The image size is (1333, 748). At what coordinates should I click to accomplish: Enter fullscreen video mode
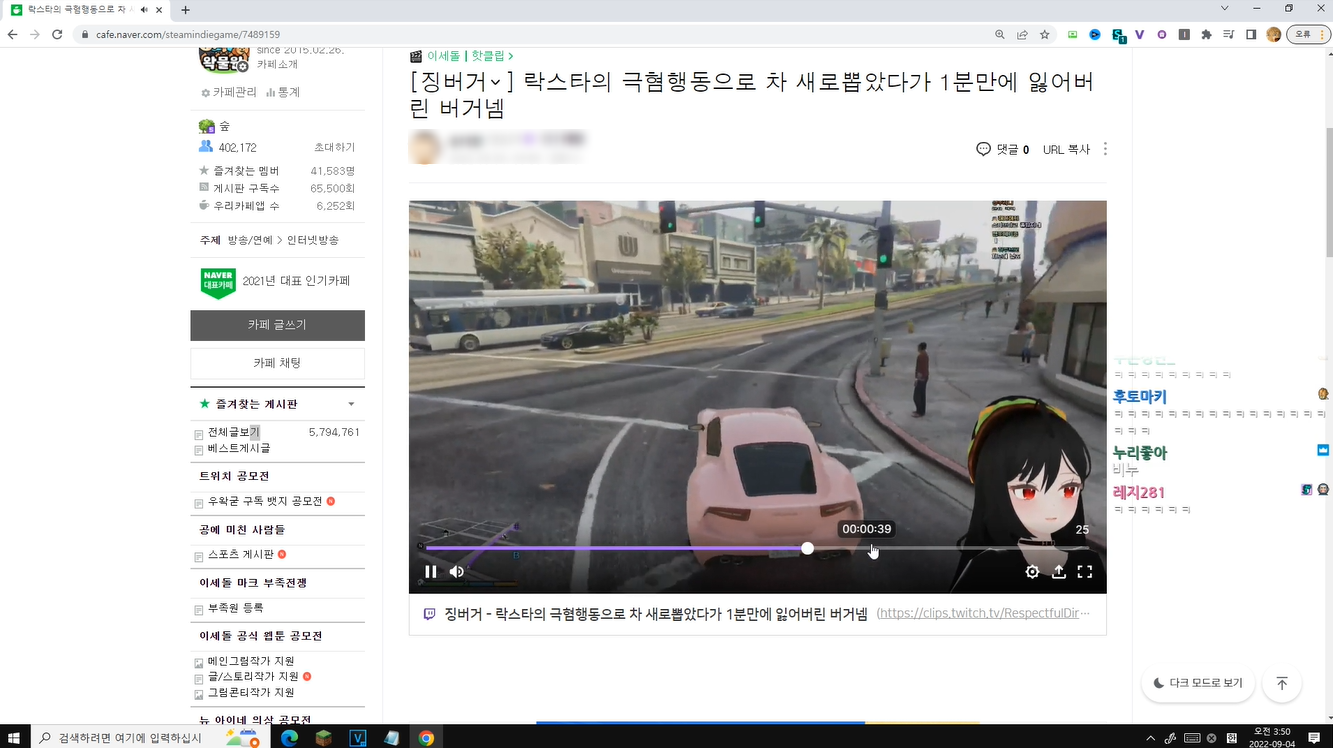[1084, 572]
